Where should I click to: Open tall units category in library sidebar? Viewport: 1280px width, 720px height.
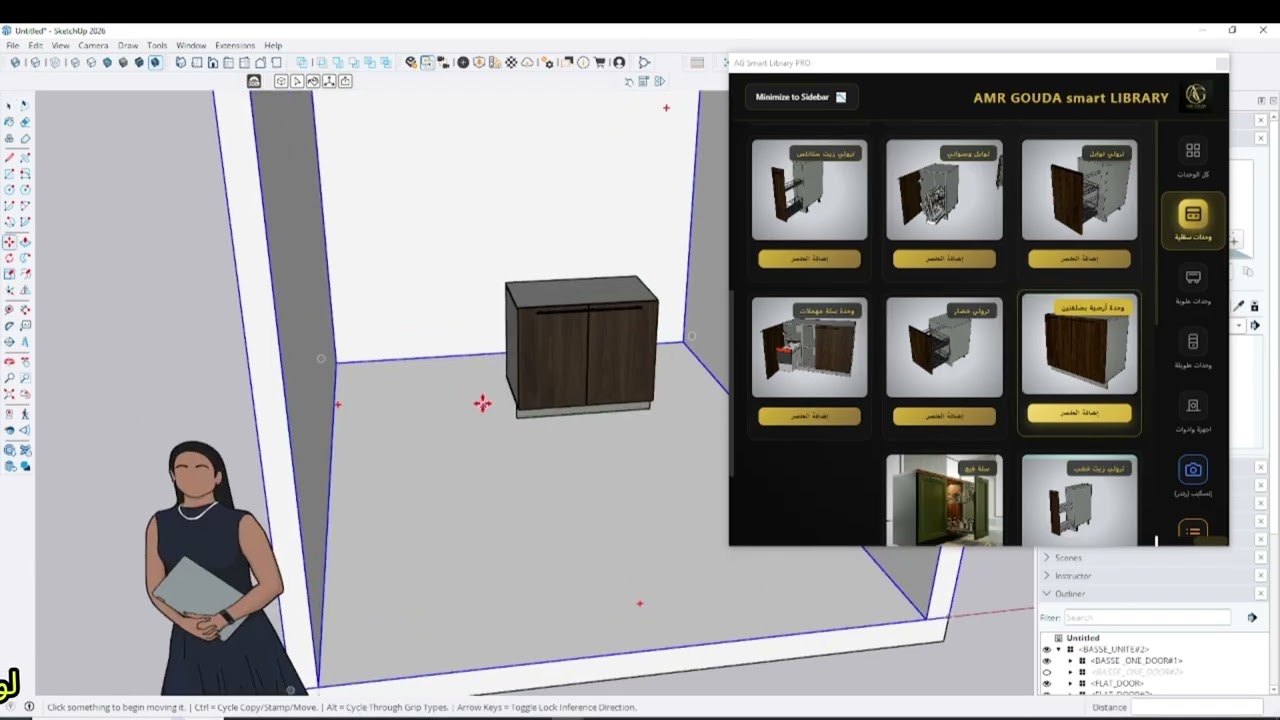(1193, 349)
